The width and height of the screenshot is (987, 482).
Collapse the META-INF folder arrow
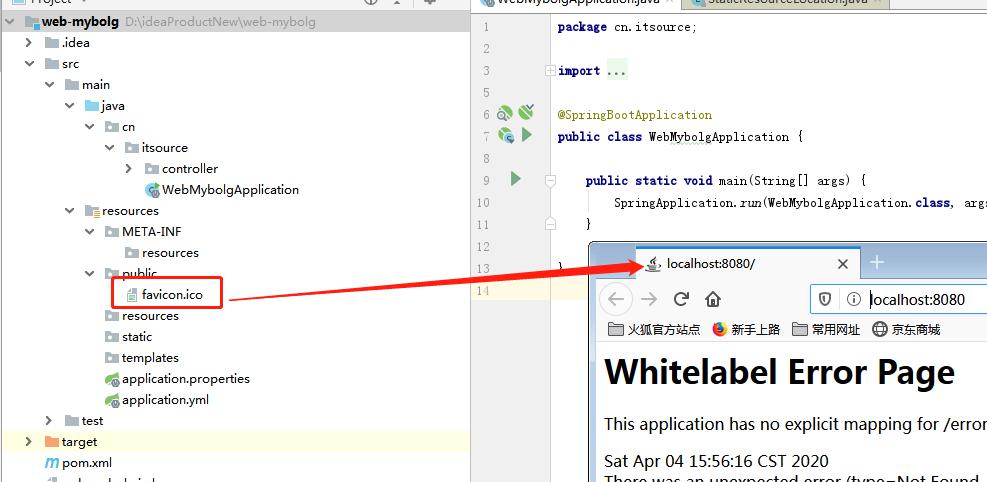[89, 232]
